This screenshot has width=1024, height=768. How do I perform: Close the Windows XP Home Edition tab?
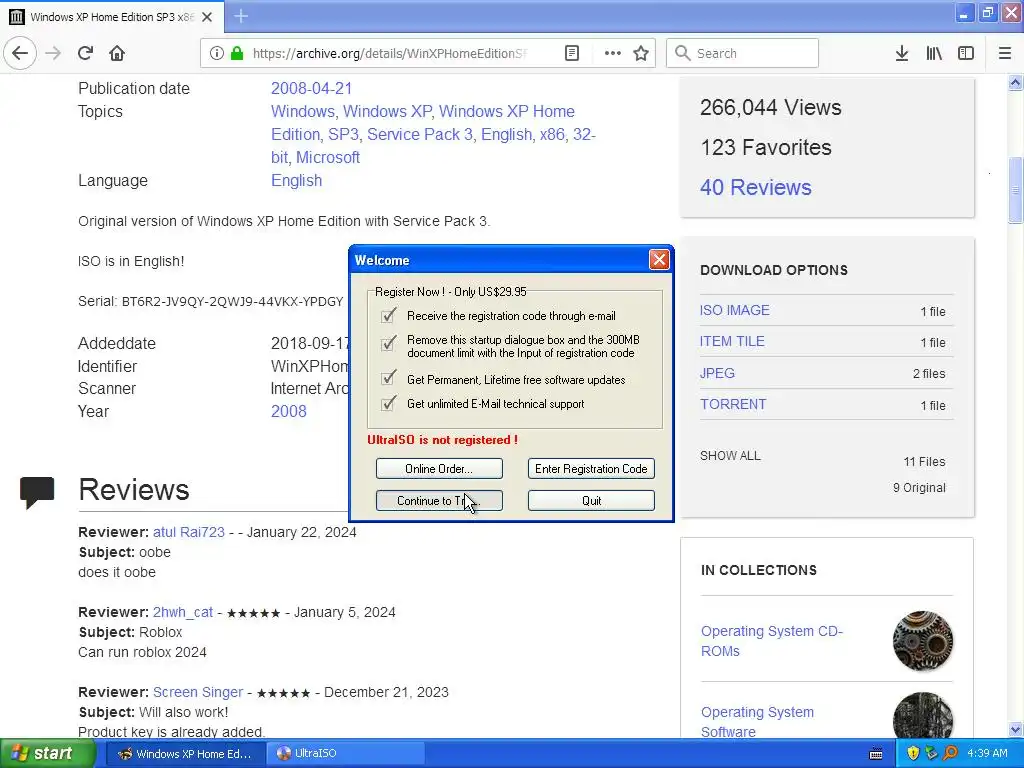coord(207,17)
